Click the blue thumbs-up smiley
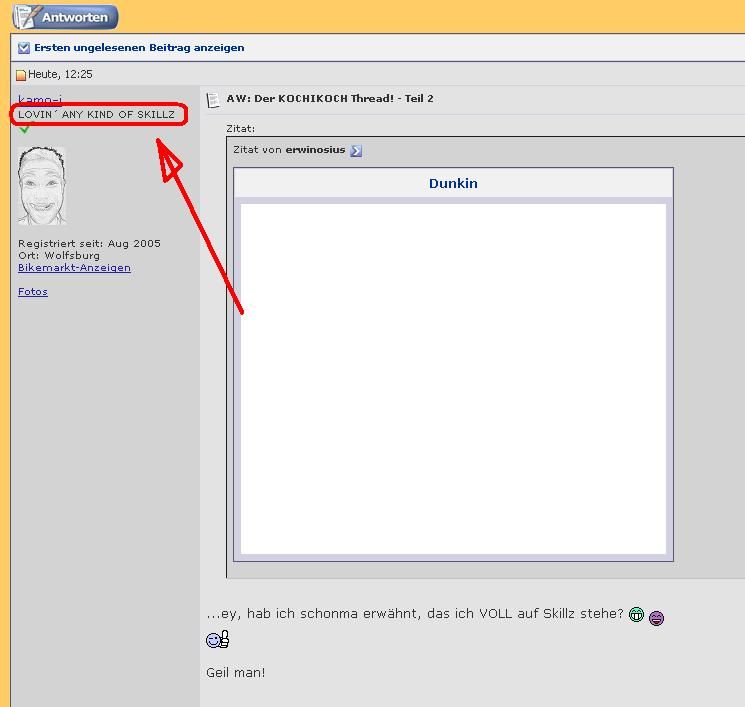745x707 pixels. point(218,639)
